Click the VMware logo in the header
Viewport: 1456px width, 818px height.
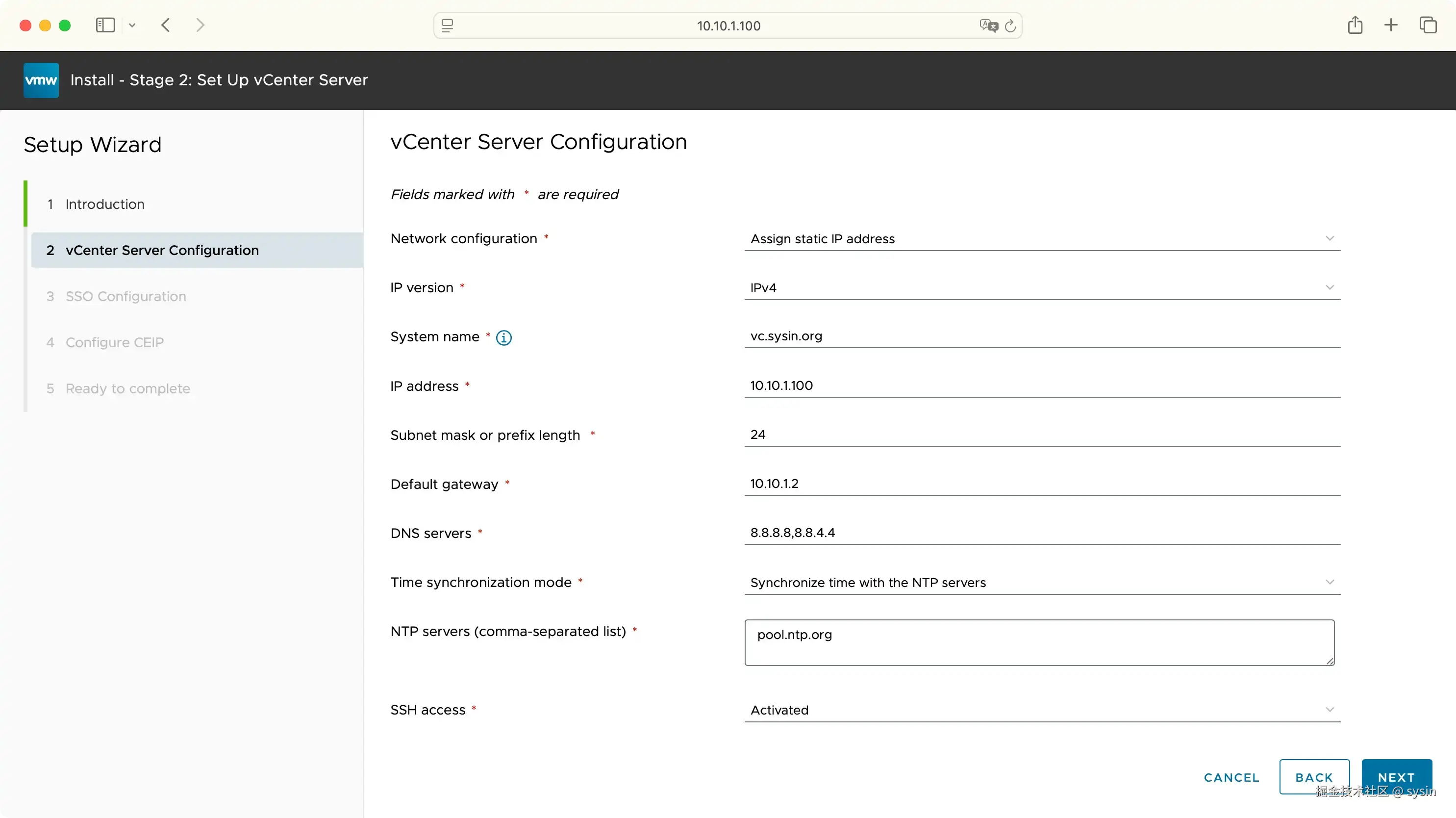point(40,80)
